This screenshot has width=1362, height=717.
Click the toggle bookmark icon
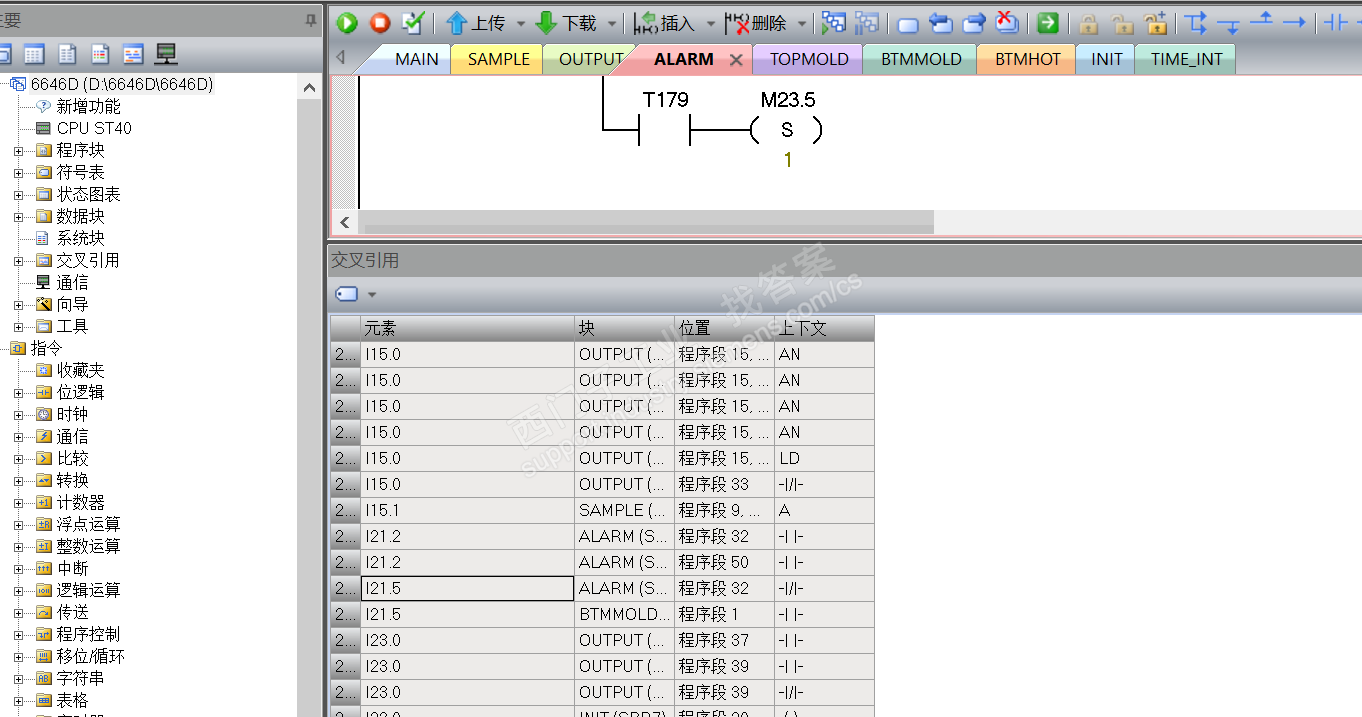point(908,23)
